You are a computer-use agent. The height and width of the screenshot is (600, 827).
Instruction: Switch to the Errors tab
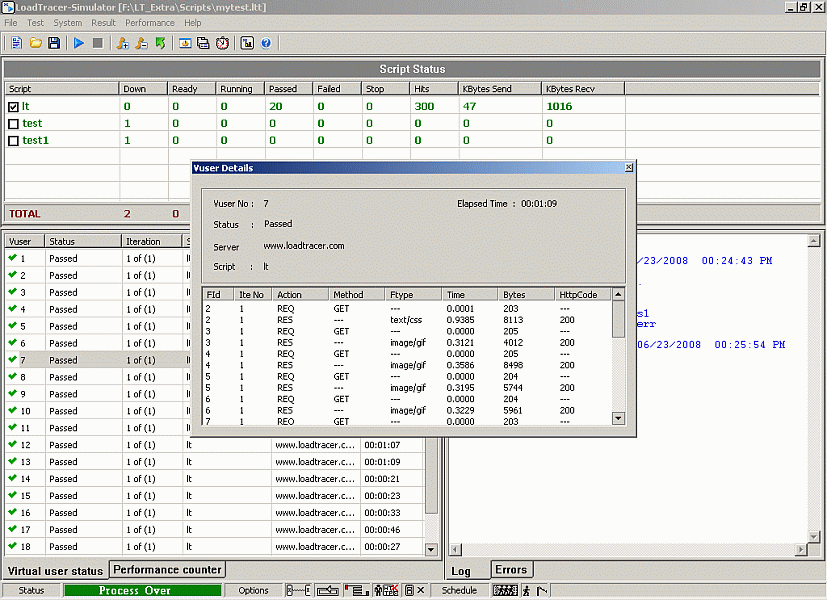pos(510,570)
